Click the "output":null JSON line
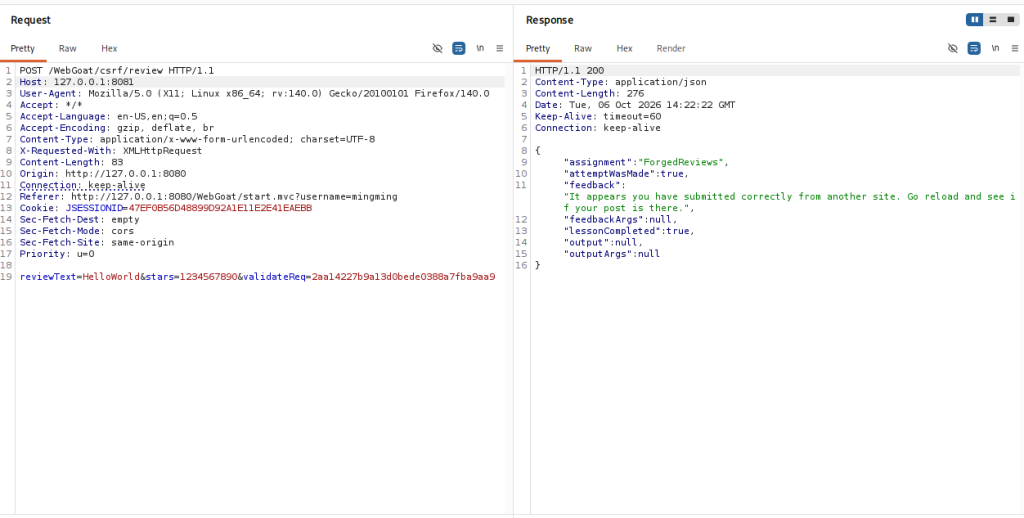Image resolution: width=1024 pixels, height=518 pixels. 603,242
